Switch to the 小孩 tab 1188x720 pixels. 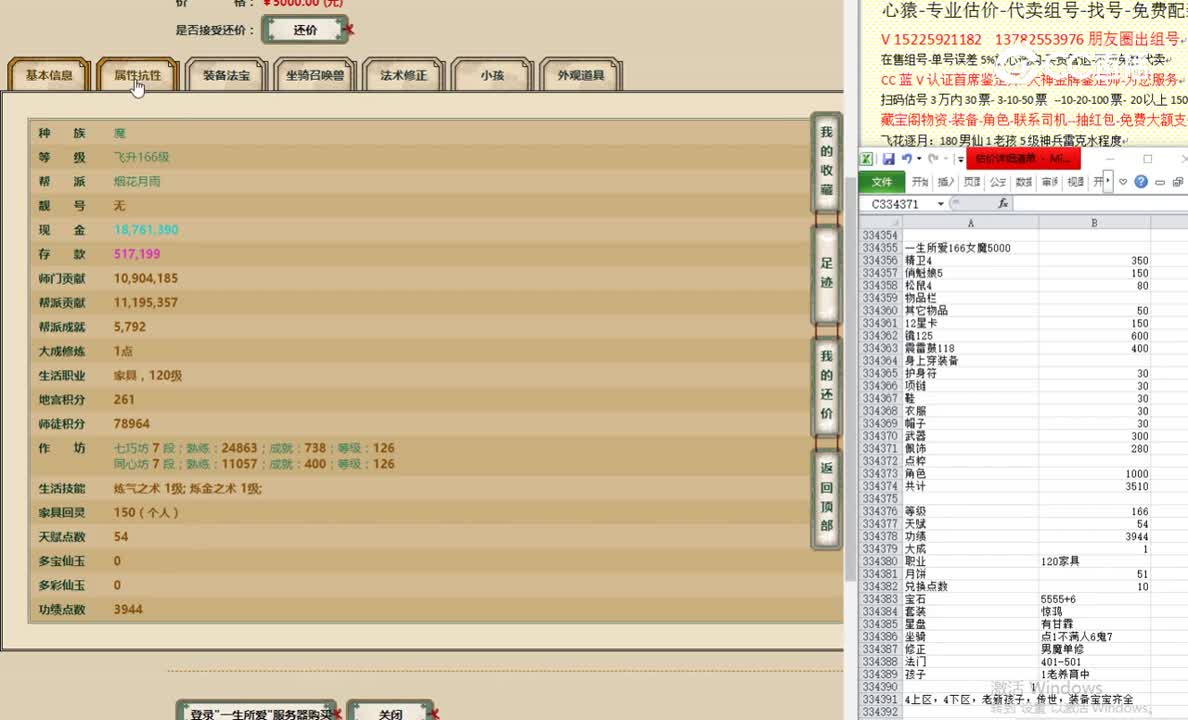(492, 73)
